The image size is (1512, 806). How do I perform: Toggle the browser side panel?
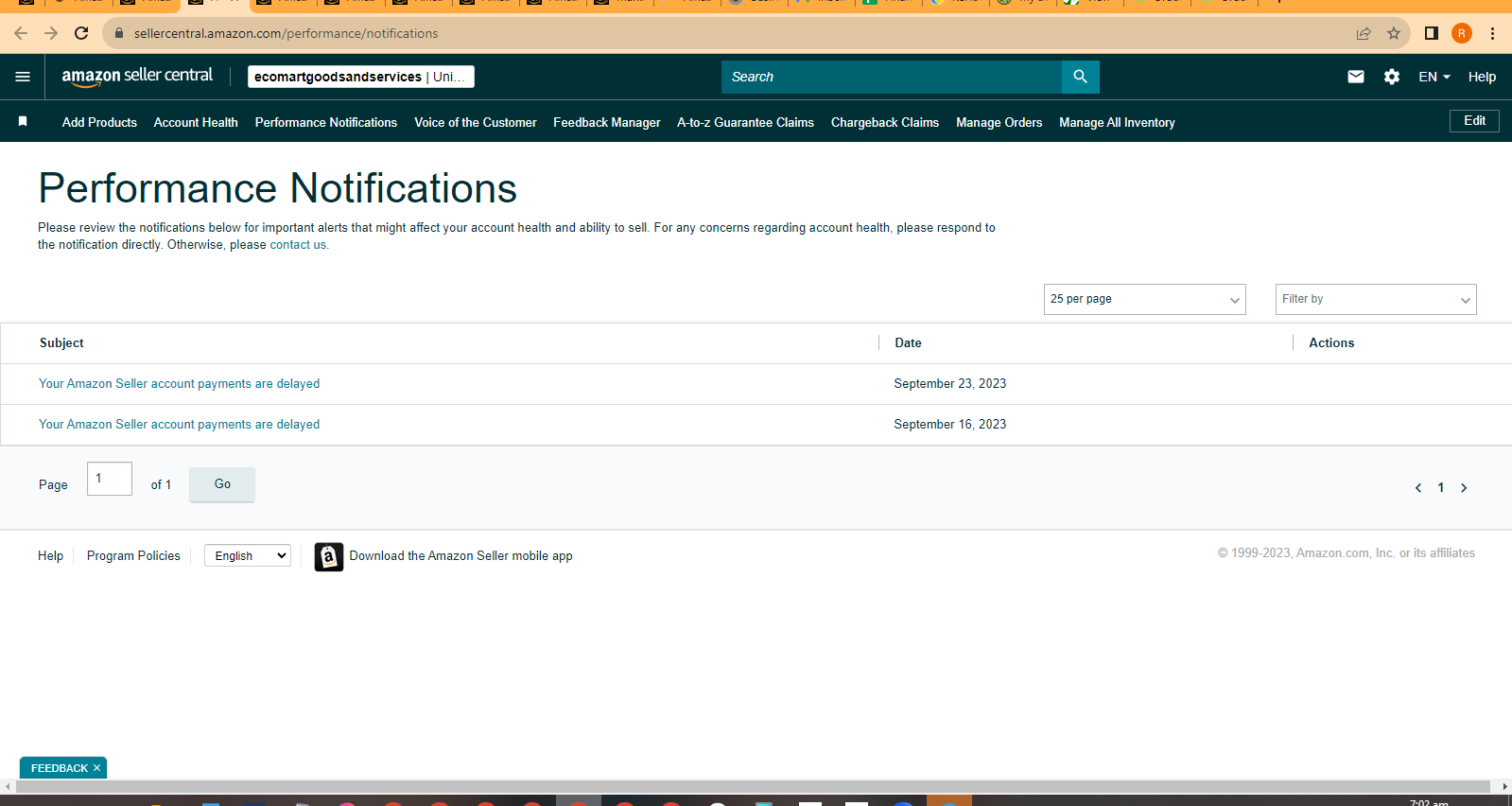[1432, 33]
